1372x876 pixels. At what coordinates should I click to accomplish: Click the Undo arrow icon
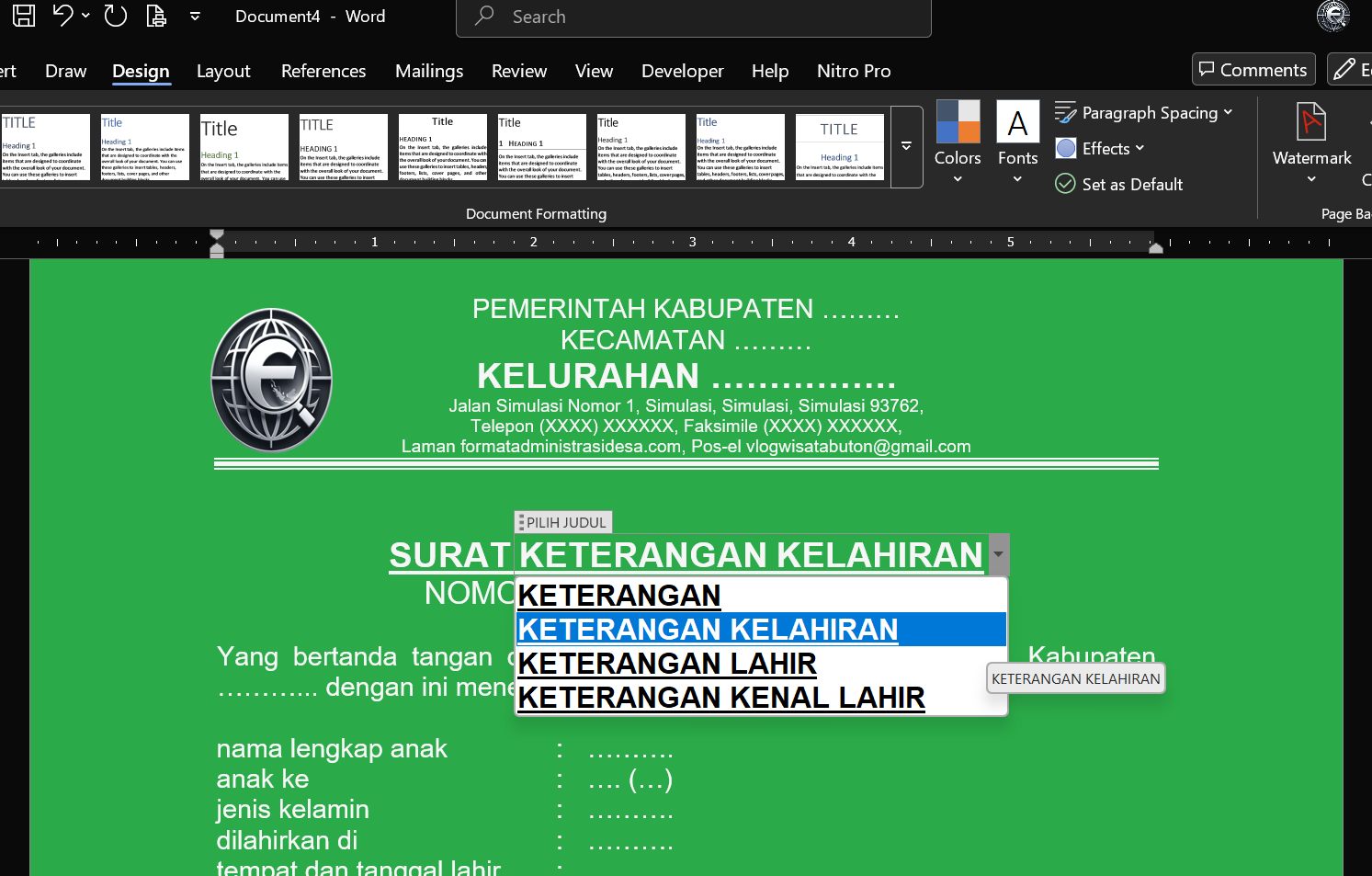(x=62, y=16)
